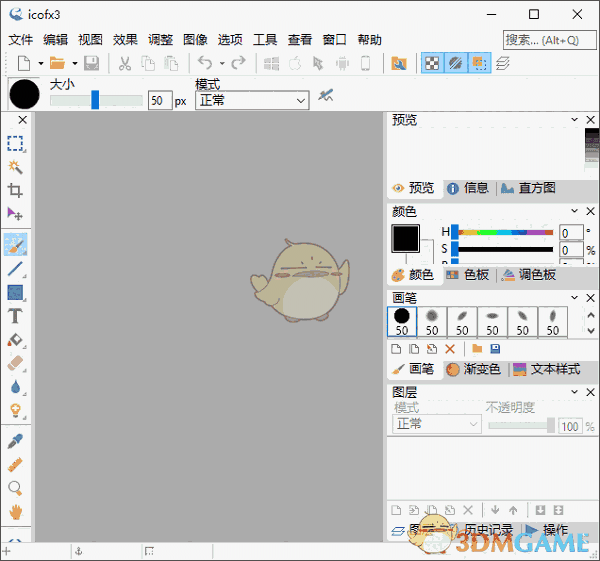The width and height of the screenshot is (600, 561).
Task: Select the blur droplet tool
Action: tap(15, 387)
